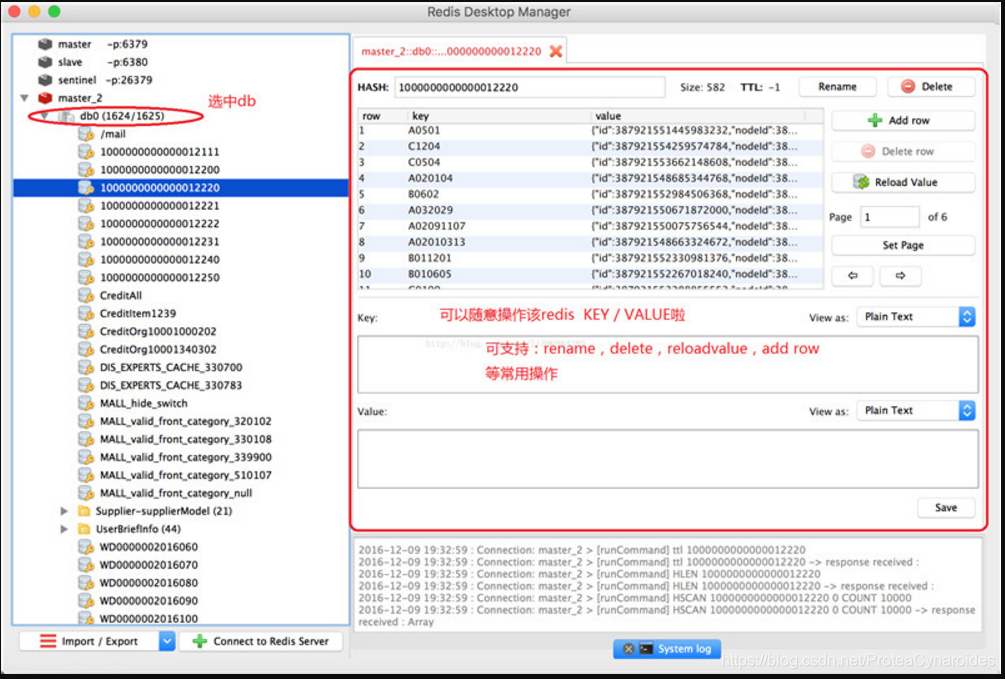Click folder icon of UserBriefInfo
The height and width of the screenshot is (679, 1005).
click(83, 529)
